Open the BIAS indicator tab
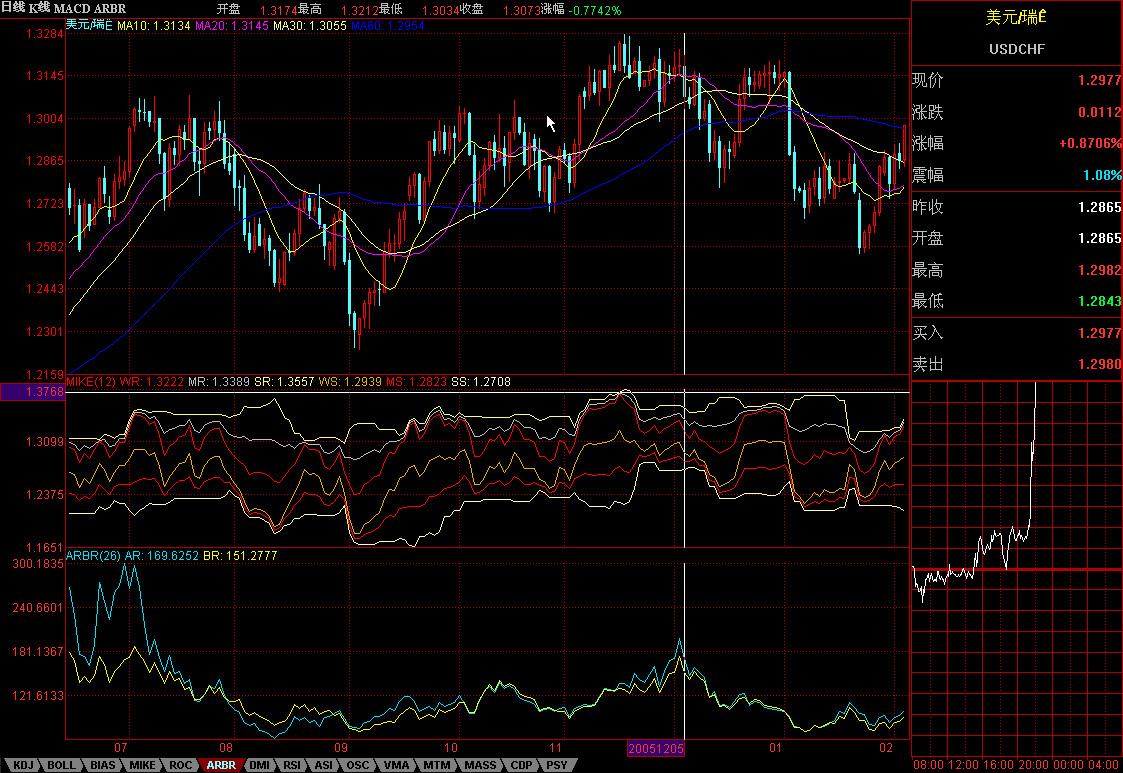 tap(102, 765)
